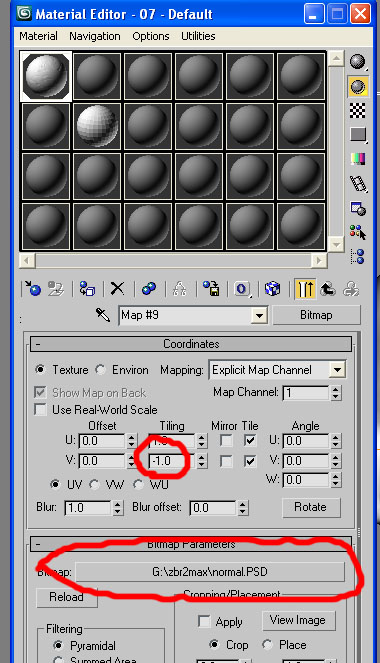Toggle Show End Result icon
The height and width of the screenshot is (663, 380).
point(305,289)
